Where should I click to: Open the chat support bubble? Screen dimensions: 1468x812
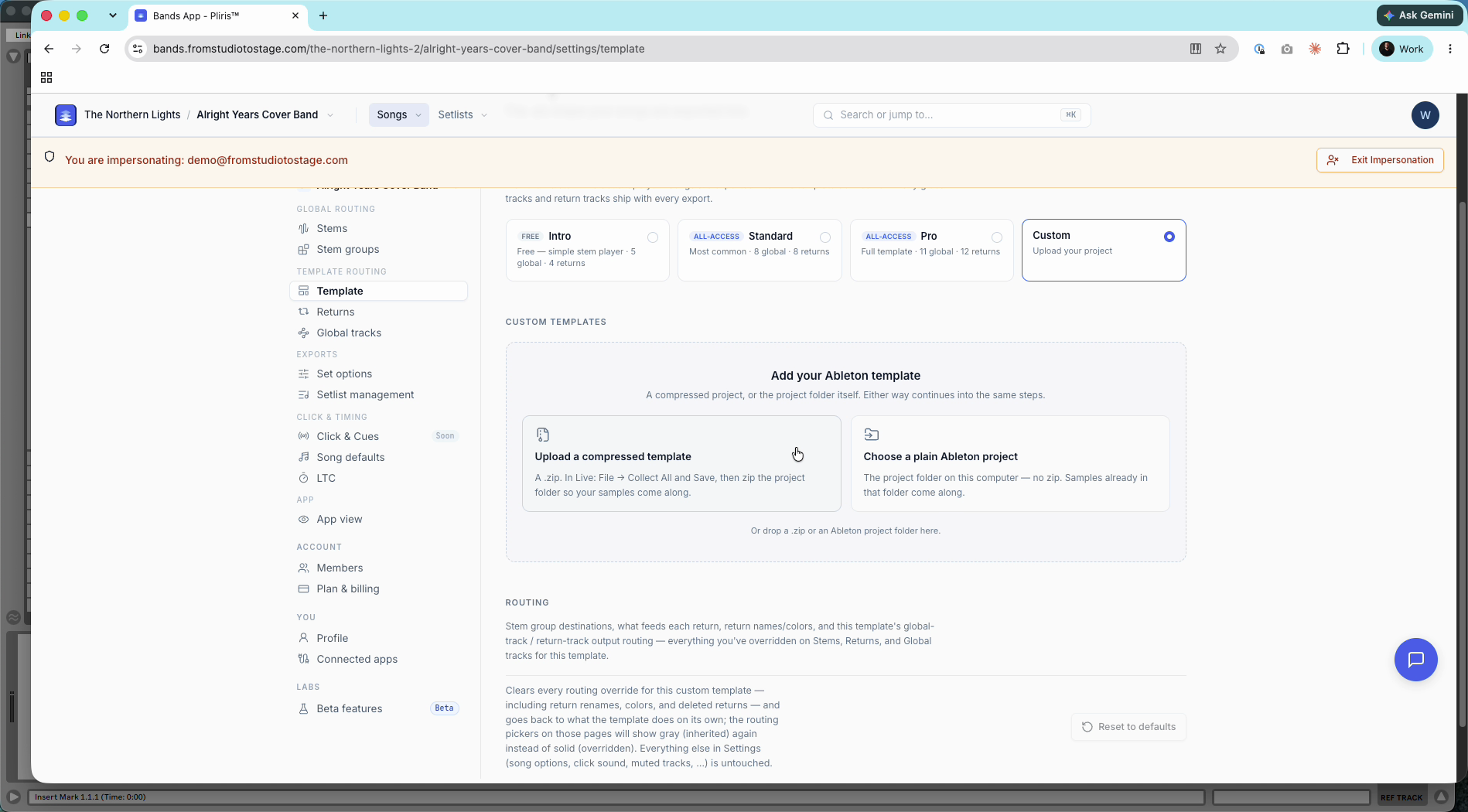coord(1415,660)
